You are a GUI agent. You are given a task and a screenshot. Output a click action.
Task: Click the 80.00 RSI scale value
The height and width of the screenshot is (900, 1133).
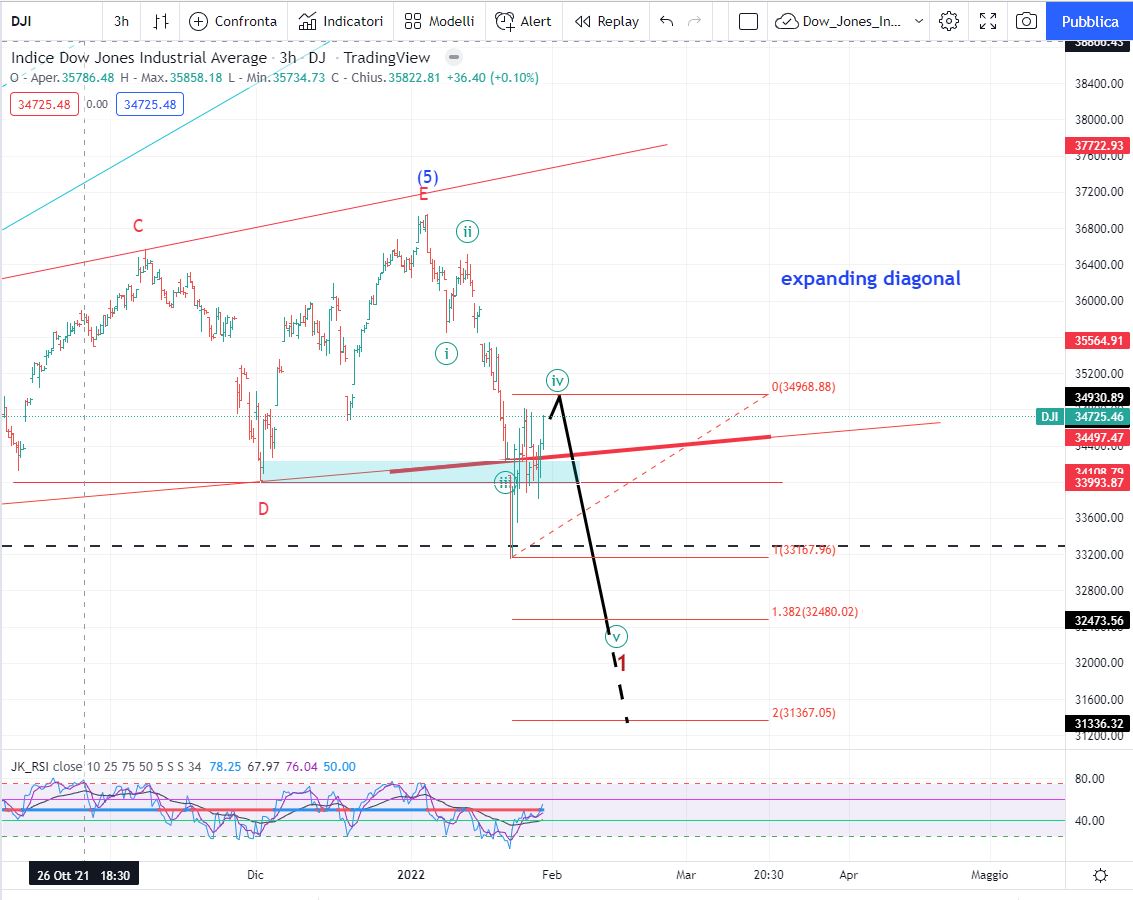point(1090,779)
